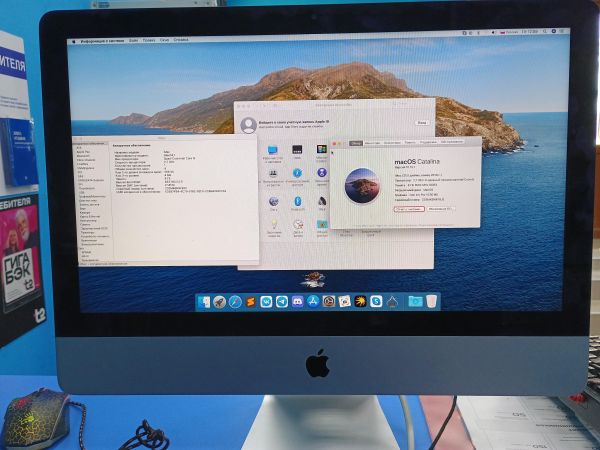Open Safari from the Dock

[235, 302]
